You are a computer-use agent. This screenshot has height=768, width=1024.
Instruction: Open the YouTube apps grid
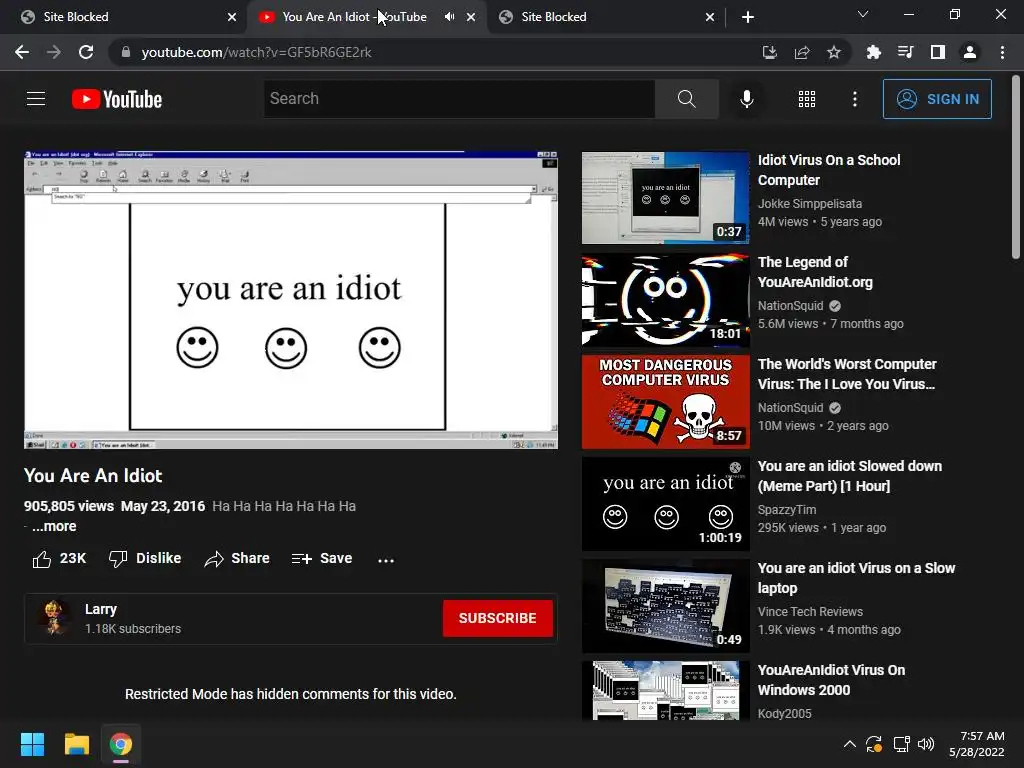pyautogui.click(x=807, y=99)
